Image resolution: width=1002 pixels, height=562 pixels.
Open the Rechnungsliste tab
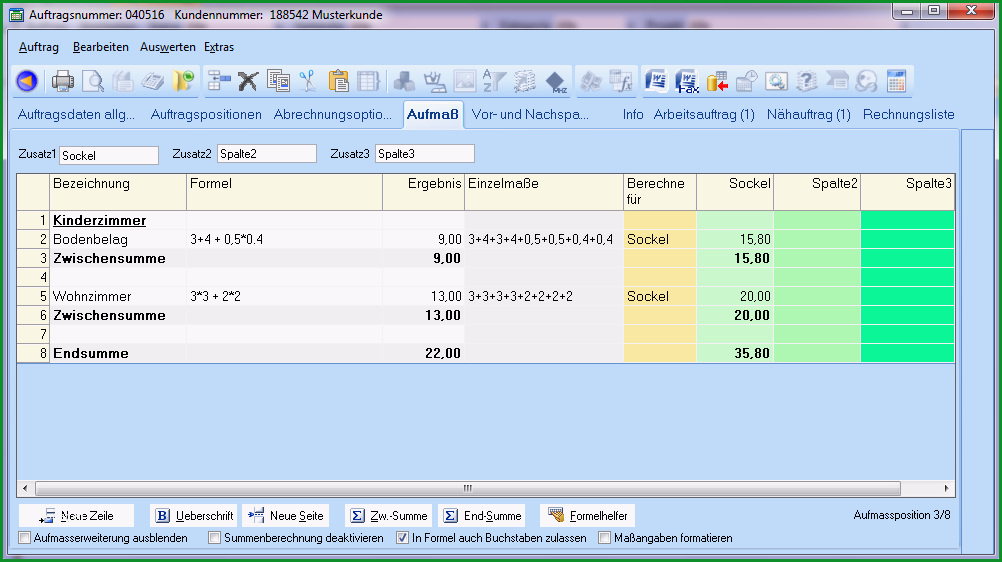[x=908, y=114]
